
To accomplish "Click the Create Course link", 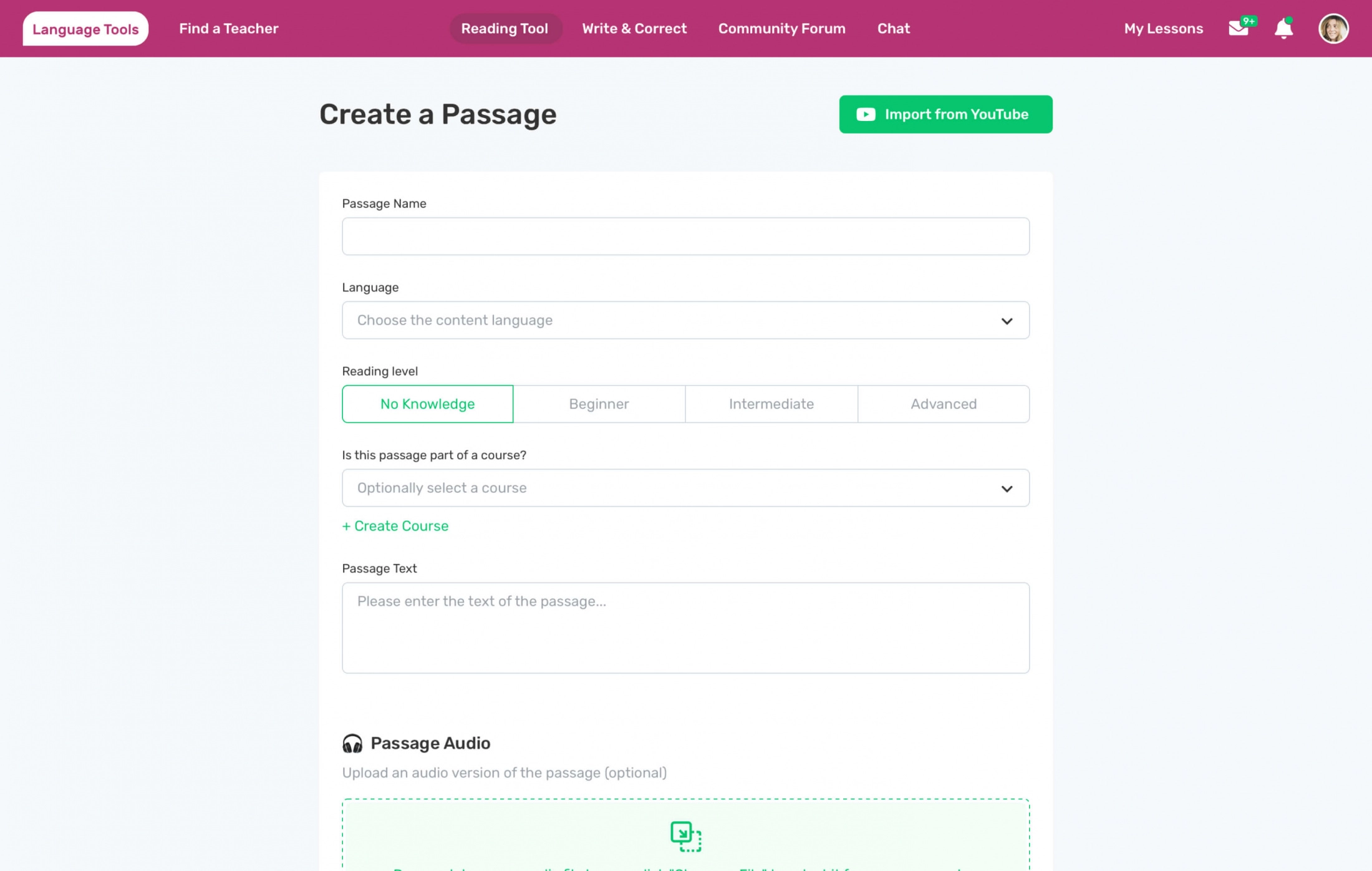I will click(x=395, y=526).
